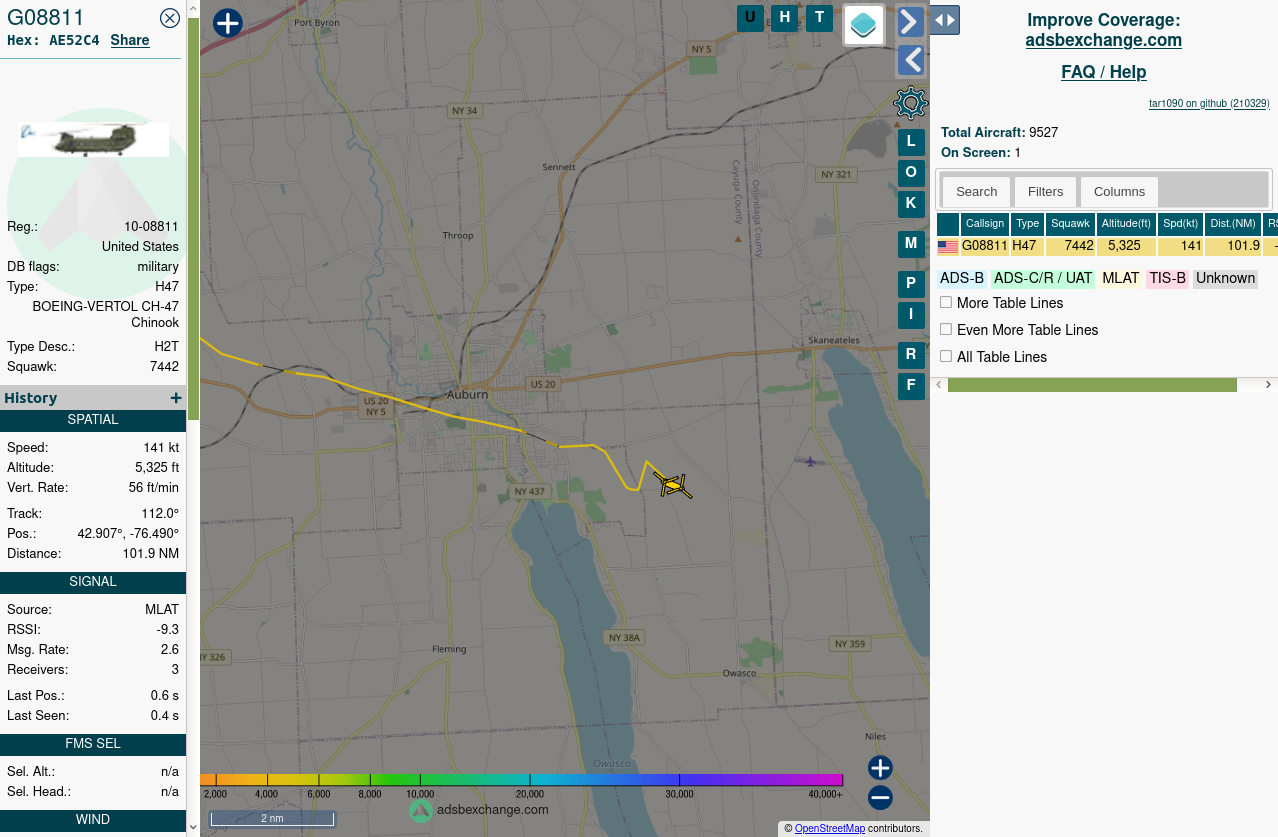Sort the table by Squawk column
The width and height of the screenshot is (1278, 837).
click(1070, 224)
